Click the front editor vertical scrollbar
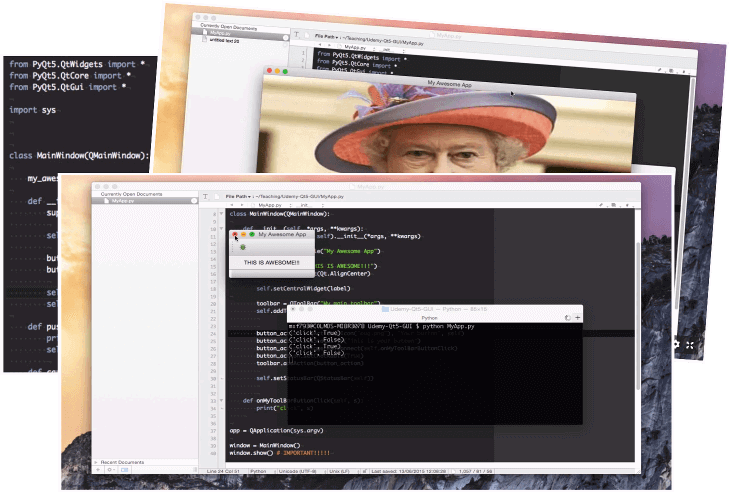Screen dimensions: 729x492 pyautogui.click(x=638, y=316)
